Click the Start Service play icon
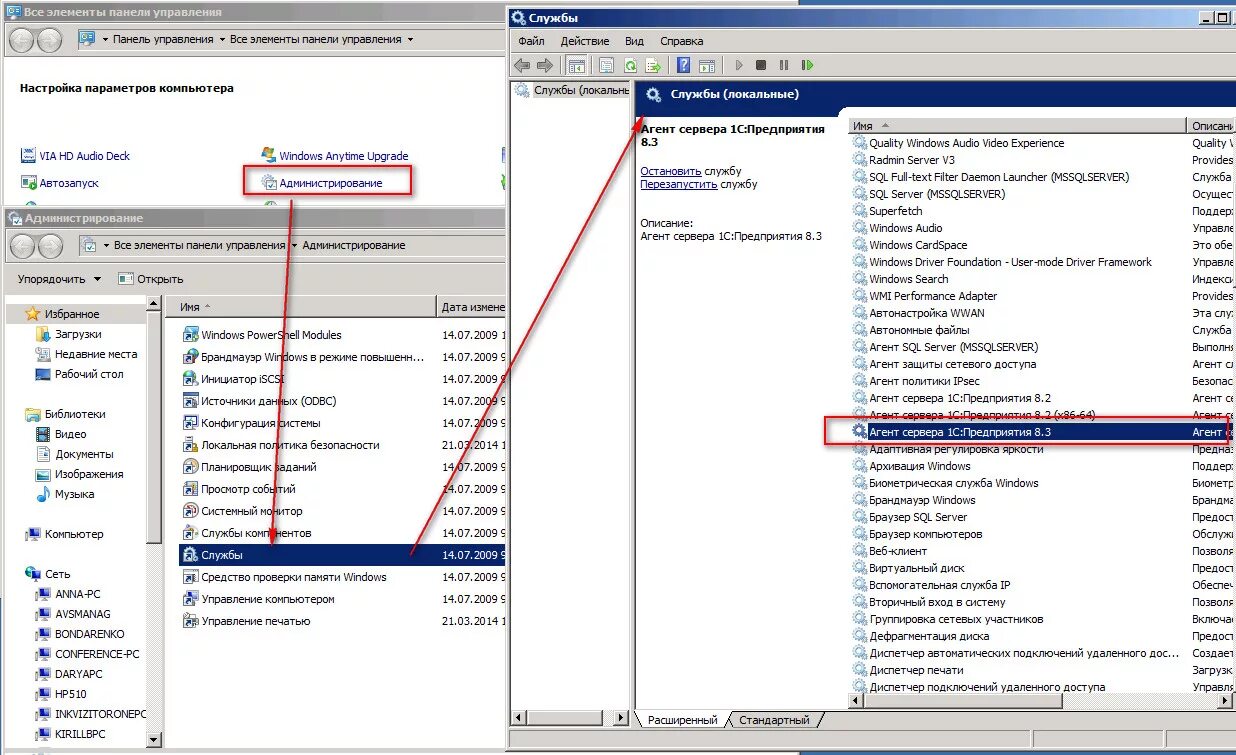Image resolution: width=1236 pixels, height=755 pixels. pos(739,65)
